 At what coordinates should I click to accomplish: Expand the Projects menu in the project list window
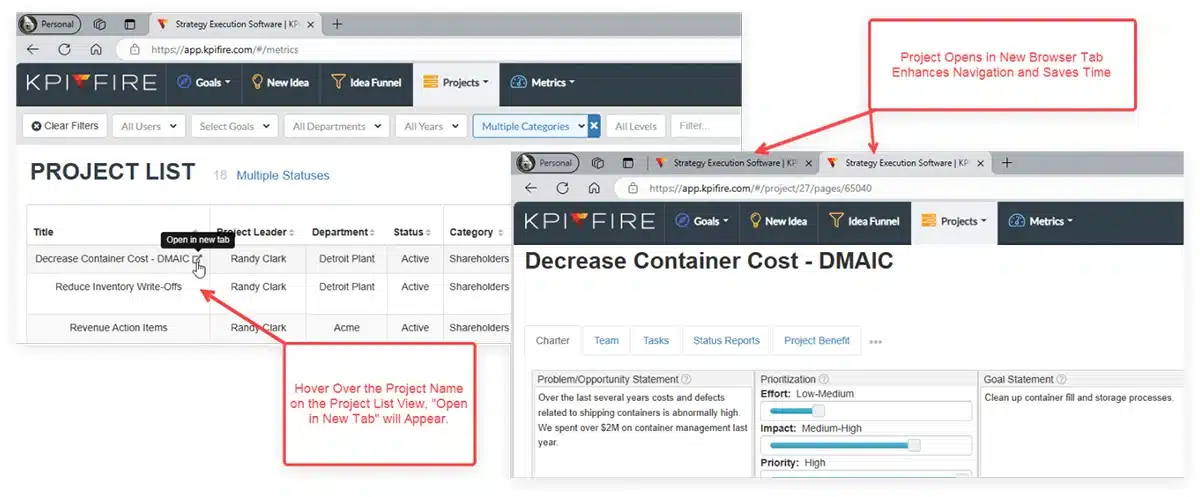tap(456, 83)
